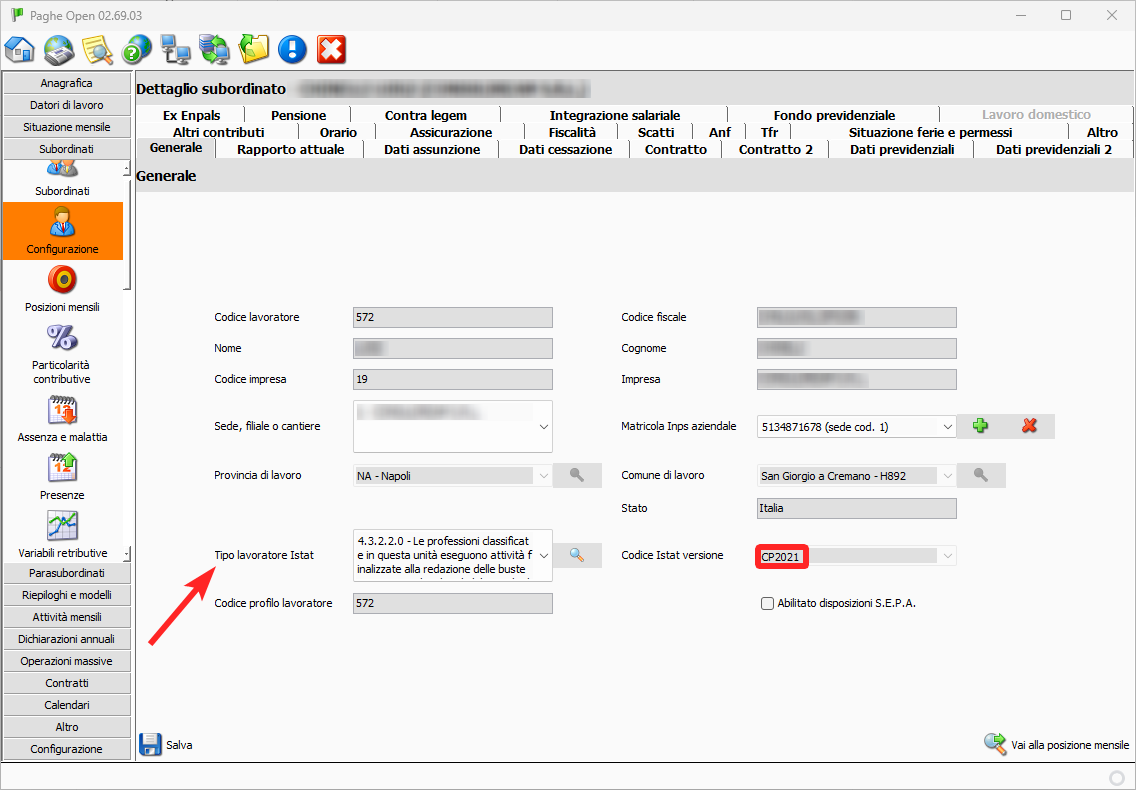This screenshot has height=790, width=1136.
Task: Open the globe with question mark help icon
Action: pos(136,49)
